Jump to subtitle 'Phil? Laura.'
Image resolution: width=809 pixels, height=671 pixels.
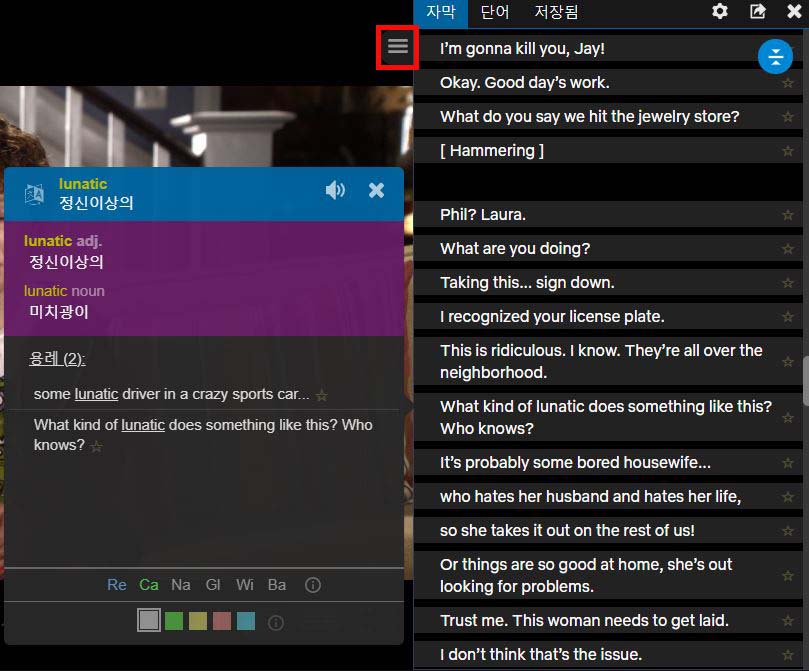(482, 215)
